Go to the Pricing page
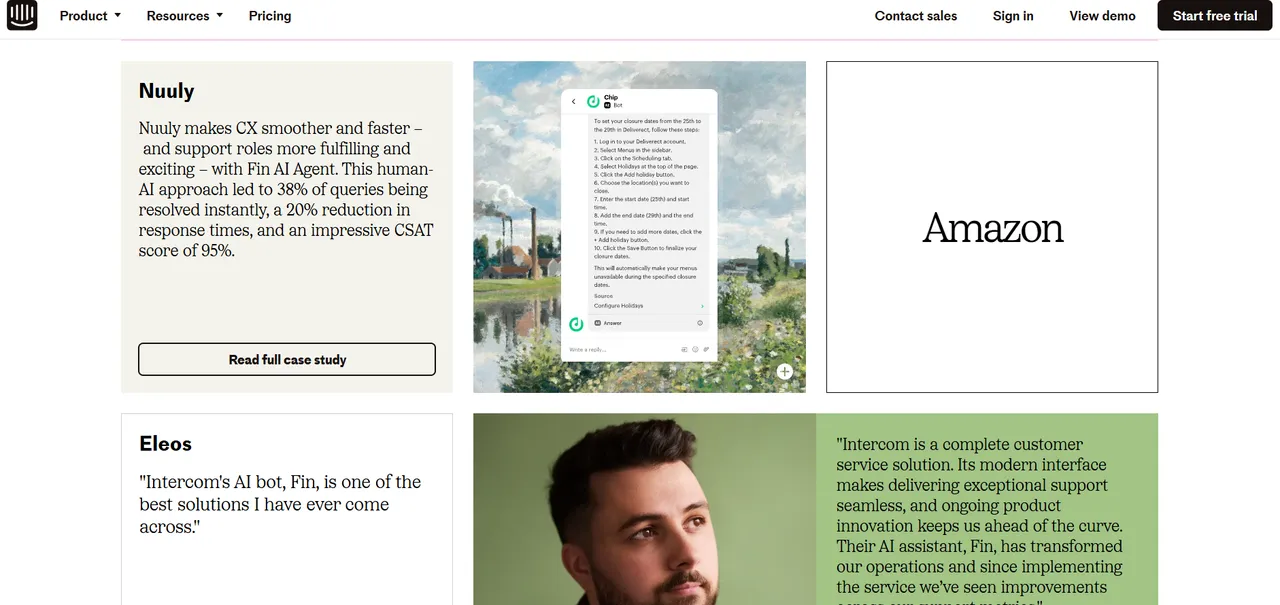The image size is (1280, 605). [270, 15]
